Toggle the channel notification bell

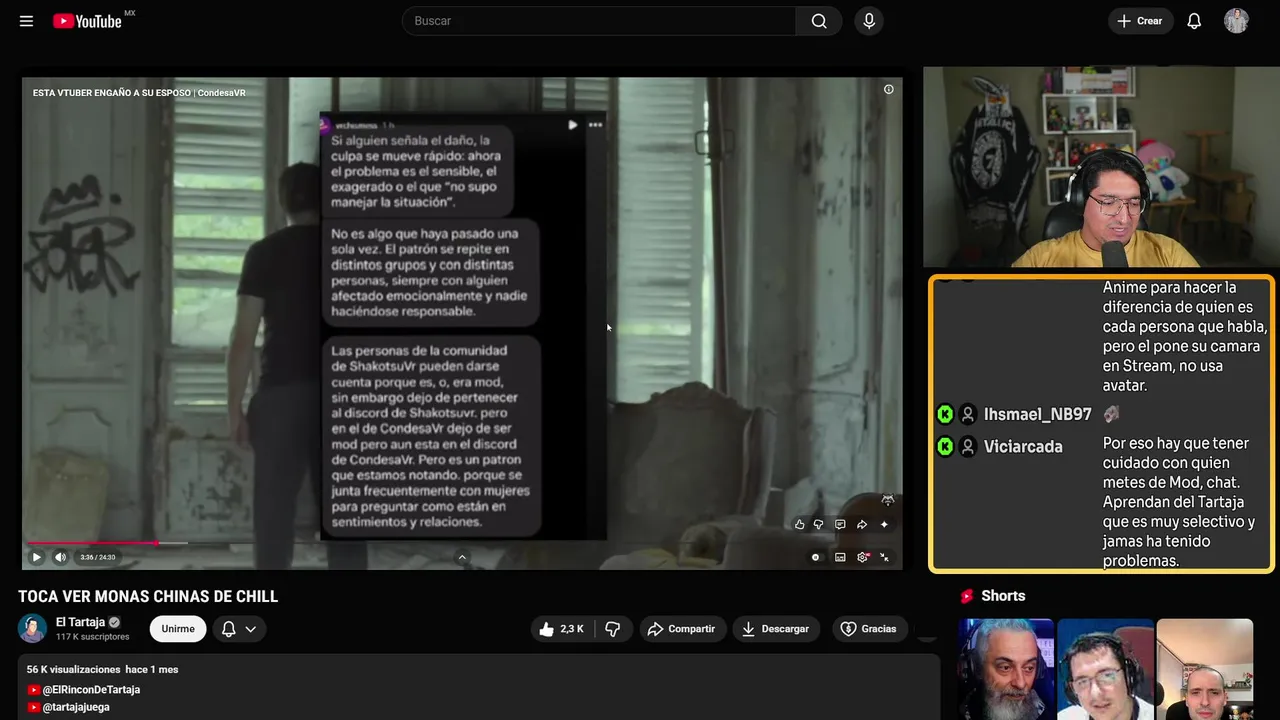tap(228, 629)
